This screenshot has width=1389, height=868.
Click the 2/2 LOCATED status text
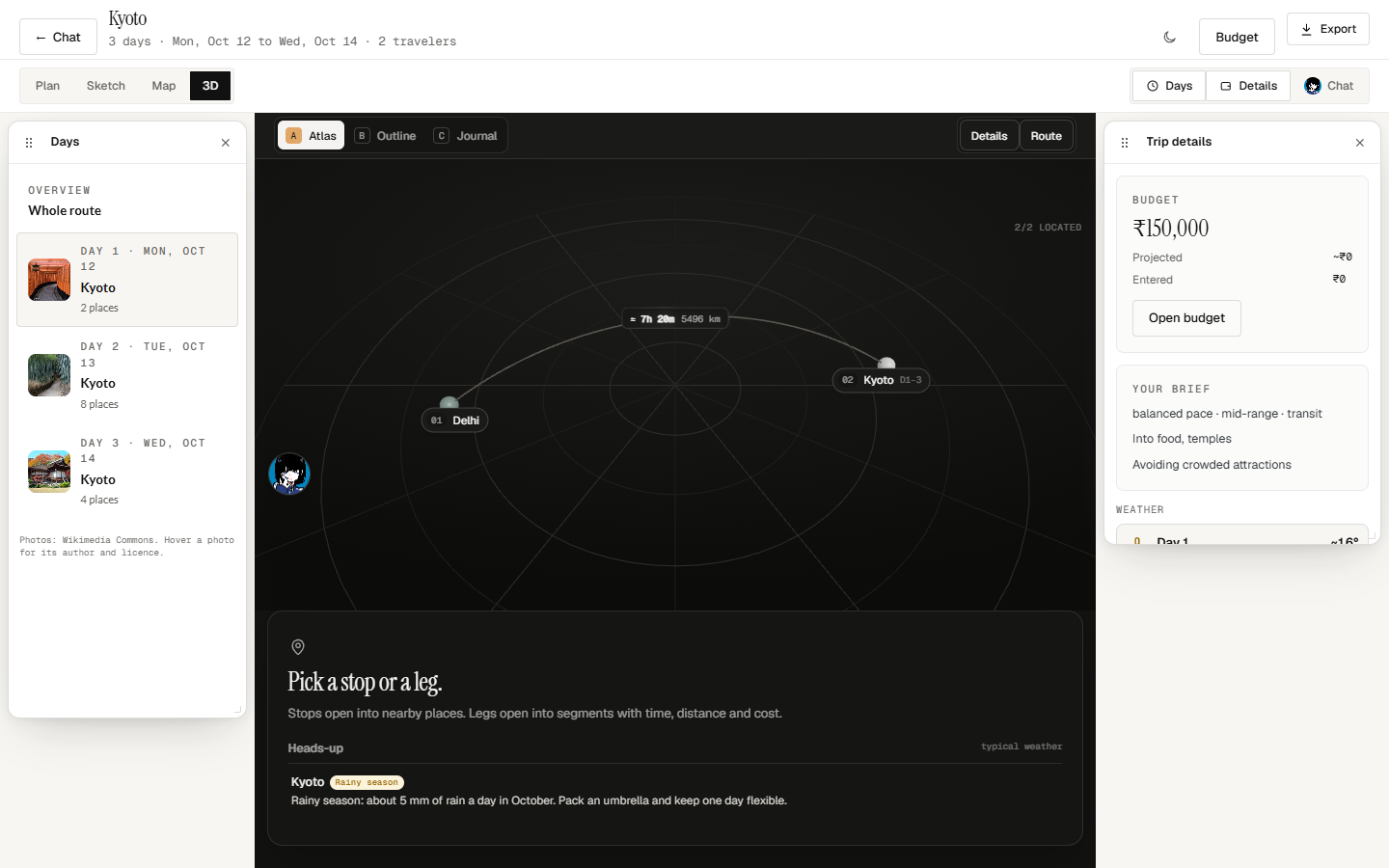tap(1048, 228)
